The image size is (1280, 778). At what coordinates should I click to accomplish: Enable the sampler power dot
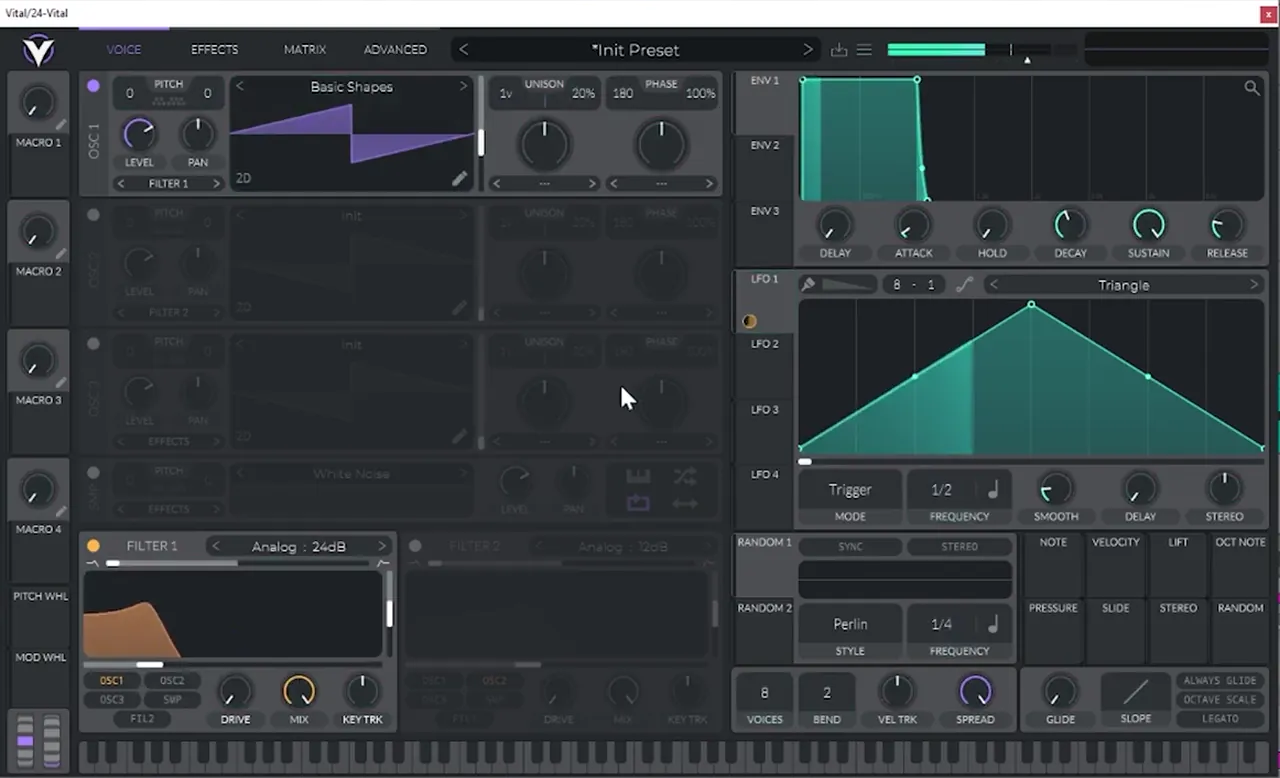93,473
